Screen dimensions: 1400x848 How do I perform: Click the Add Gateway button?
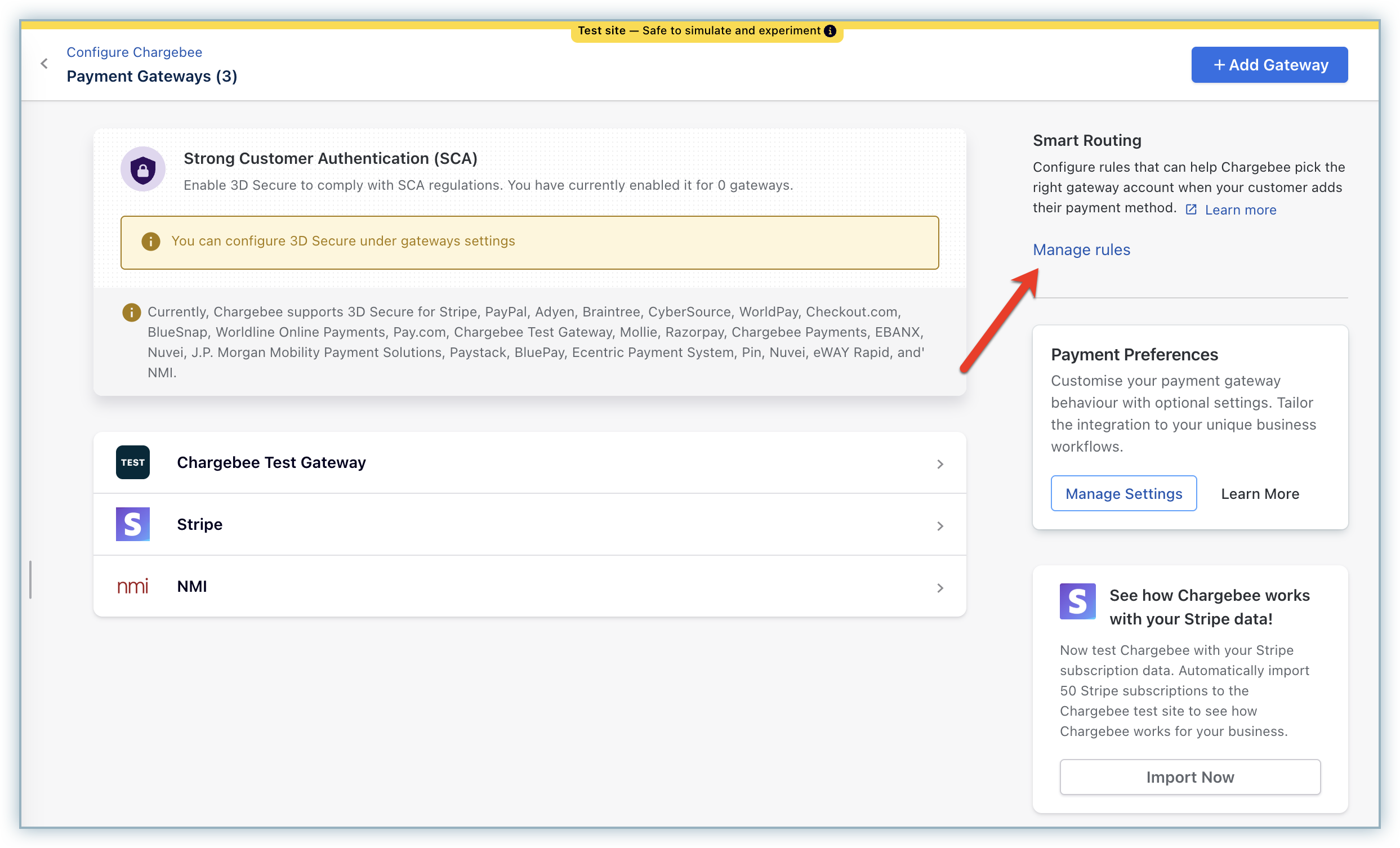pyautogui.click(x=1269, y=65)
